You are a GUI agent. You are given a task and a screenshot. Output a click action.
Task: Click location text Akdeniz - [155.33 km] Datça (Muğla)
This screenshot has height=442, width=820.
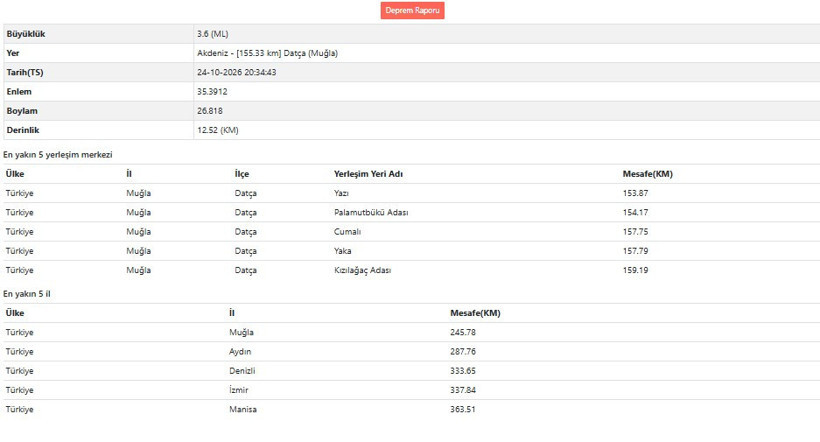pyautogui.click(x=267, y=53)
